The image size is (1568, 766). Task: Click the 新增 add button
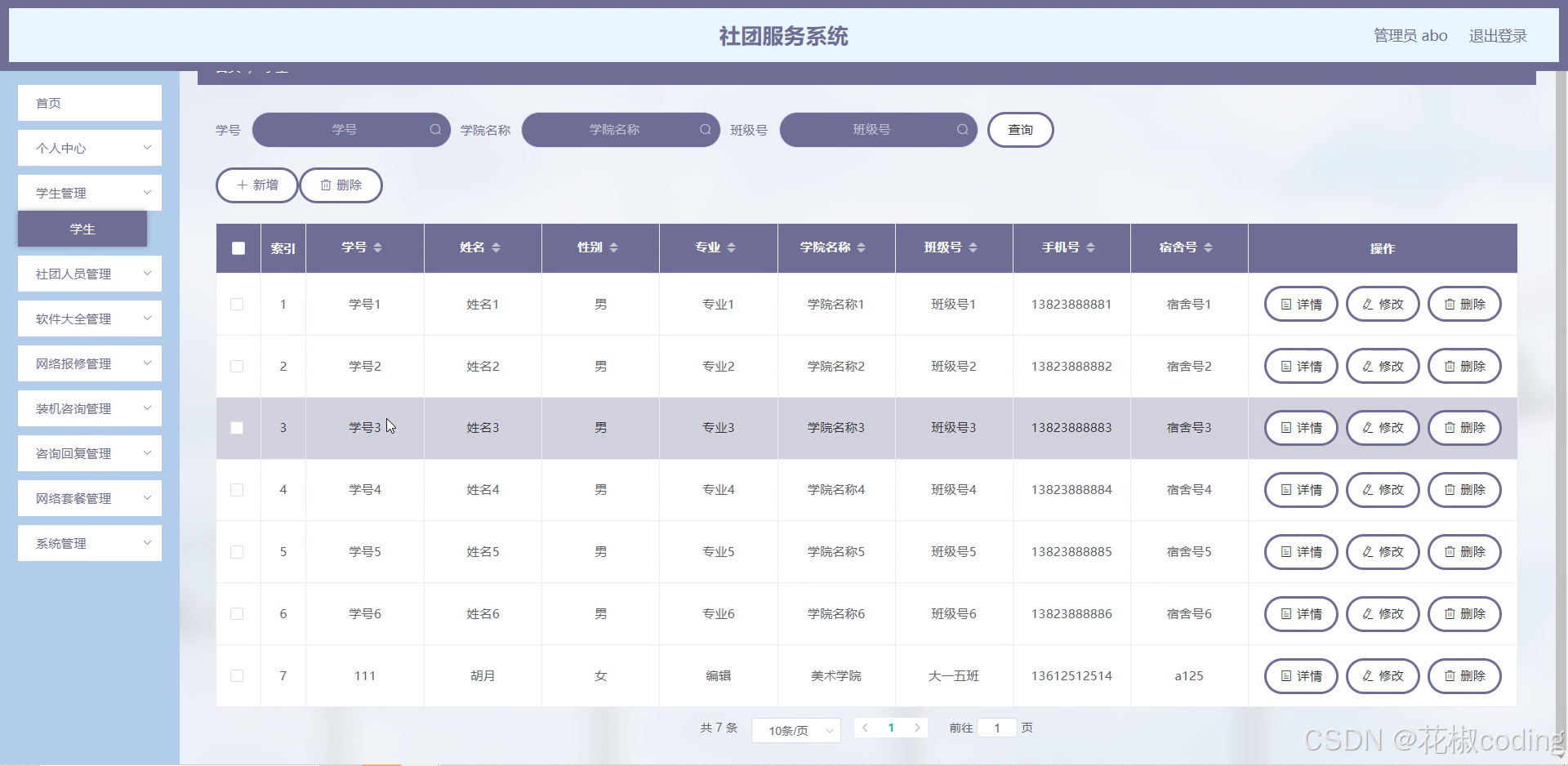(x=257, y=185)
